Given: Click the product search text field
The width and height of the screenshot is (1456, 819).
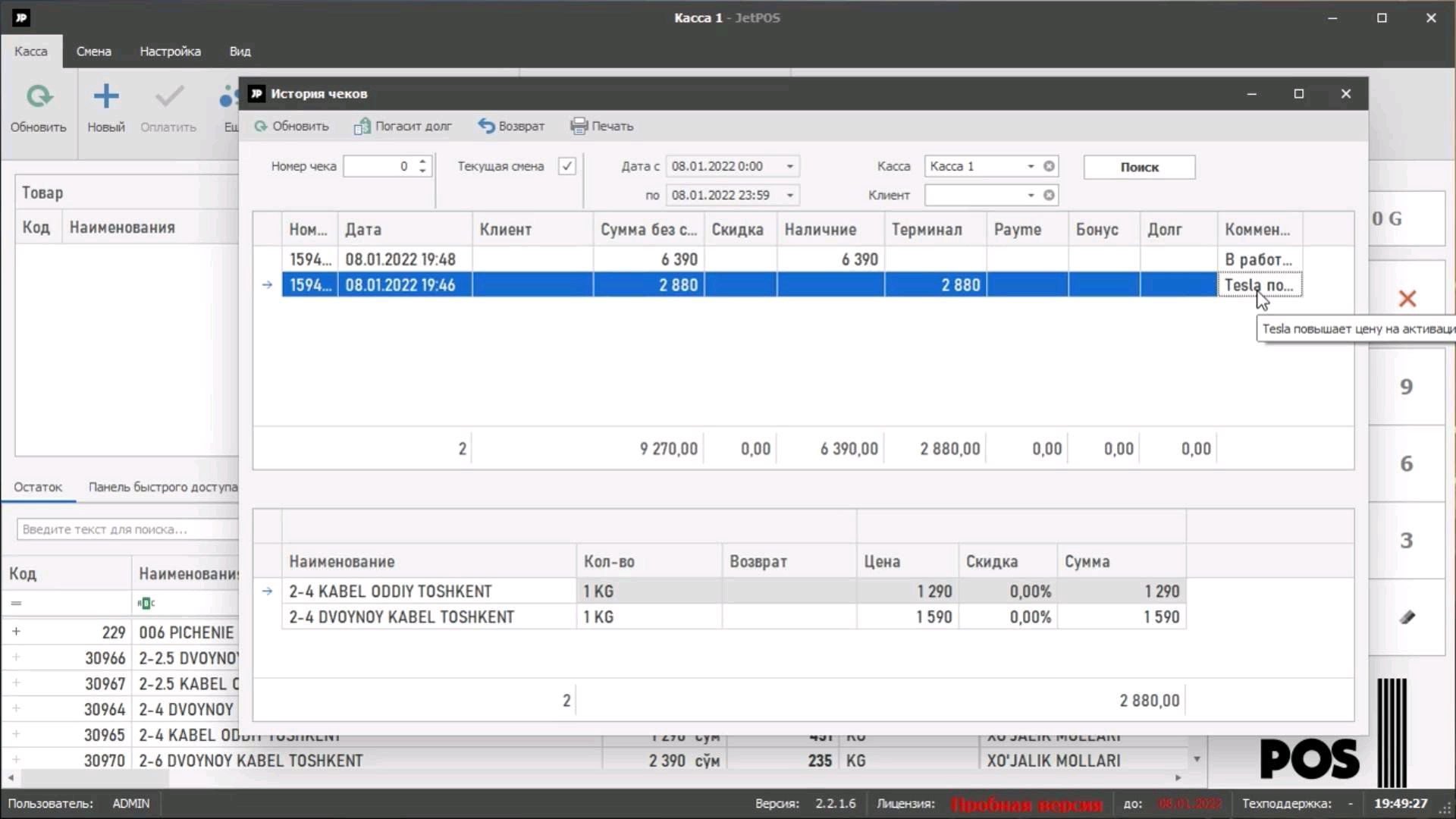Looking at the screenshot, I should [127, 529].
